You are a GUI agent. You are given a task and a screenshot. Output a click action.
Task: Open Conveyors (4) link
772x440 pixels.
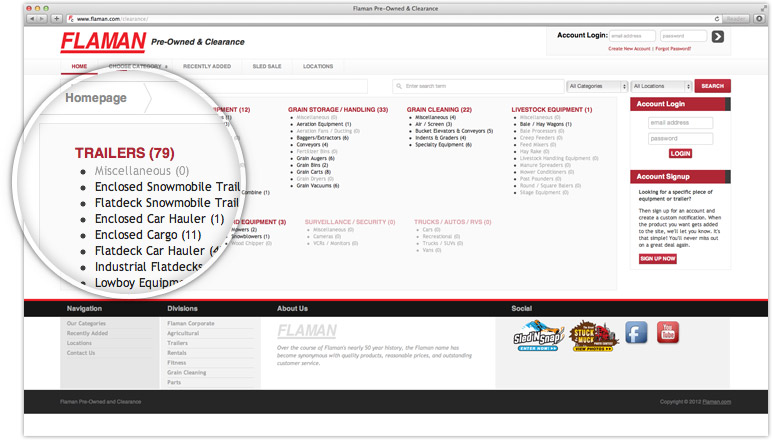[x=312, y=145]
